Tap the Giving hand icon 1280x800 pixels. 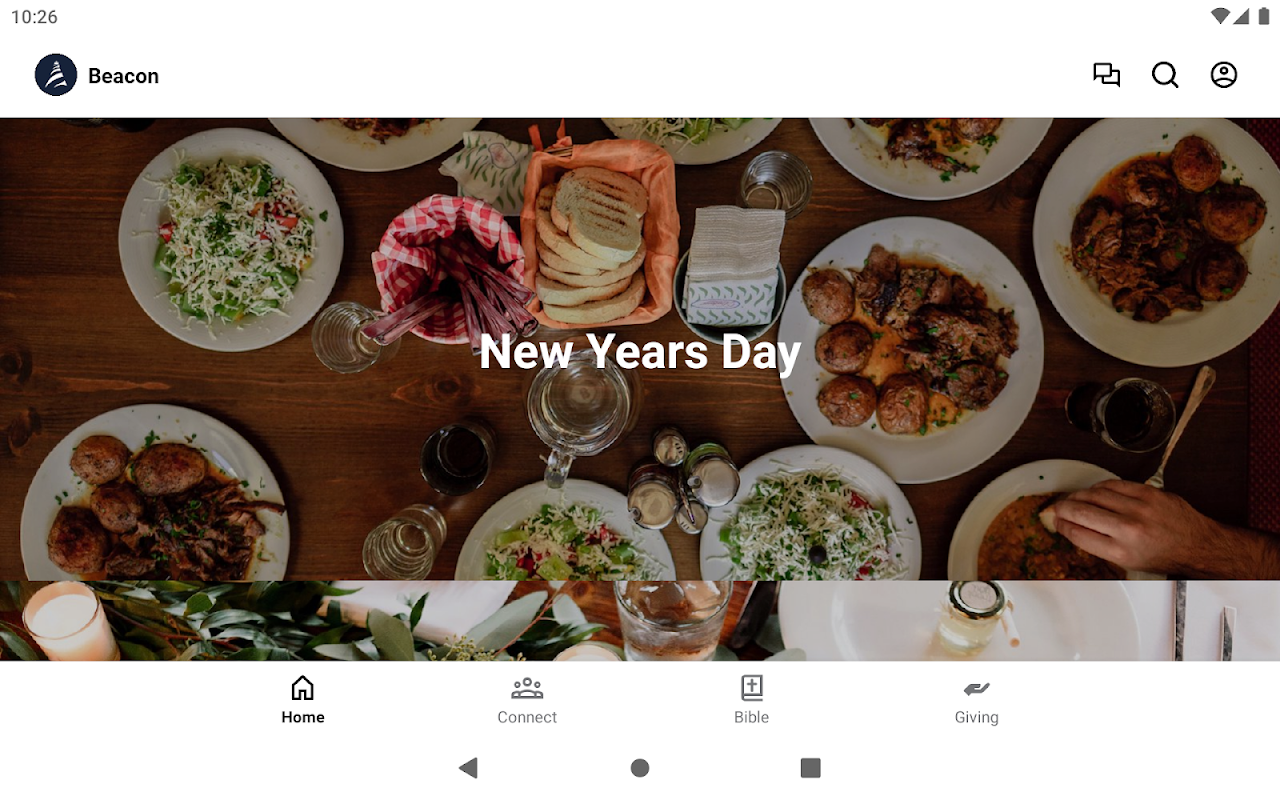pyautogui.click(x=976, y=688)
